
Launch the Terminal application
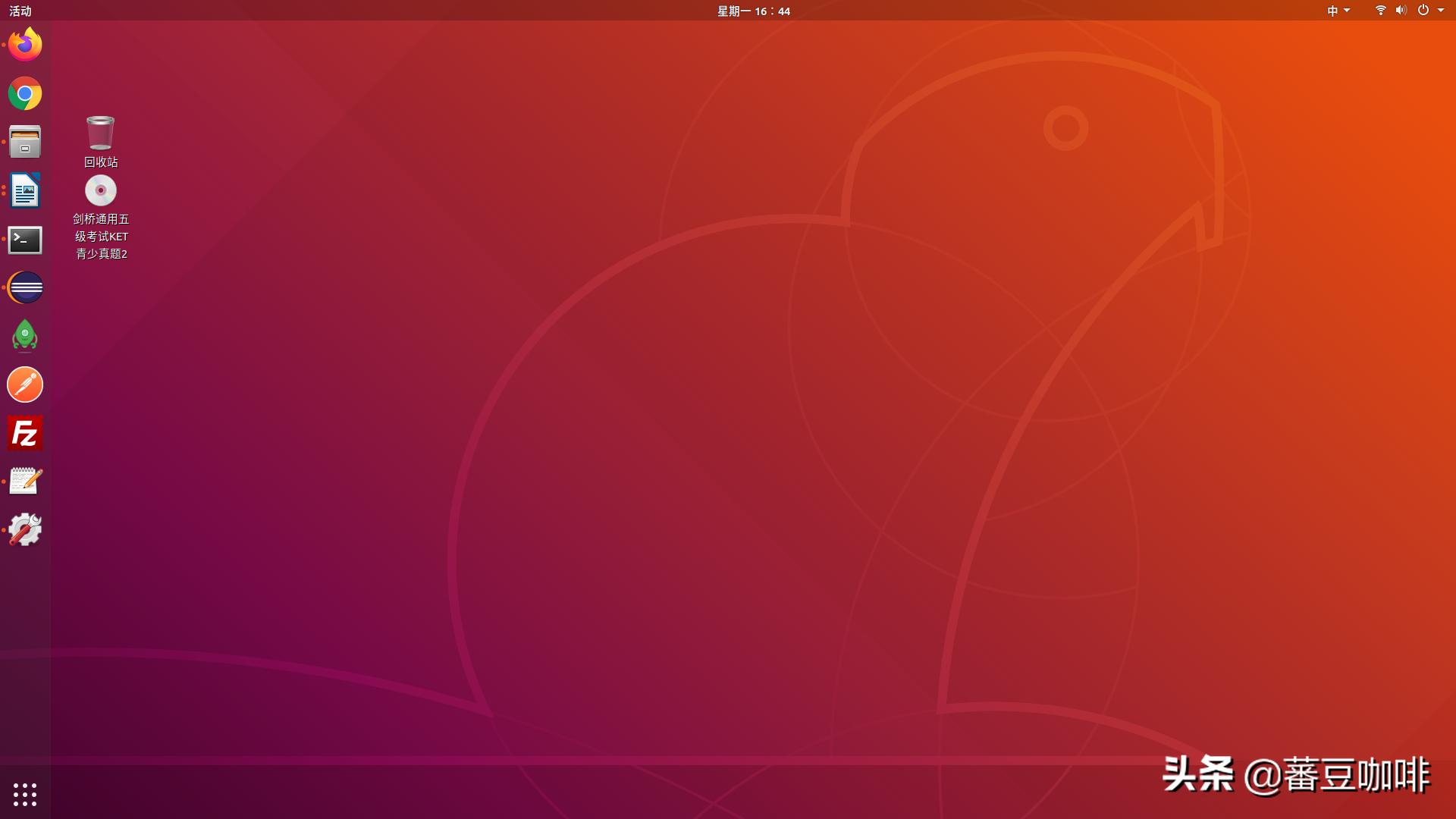[x=25, y=240]
